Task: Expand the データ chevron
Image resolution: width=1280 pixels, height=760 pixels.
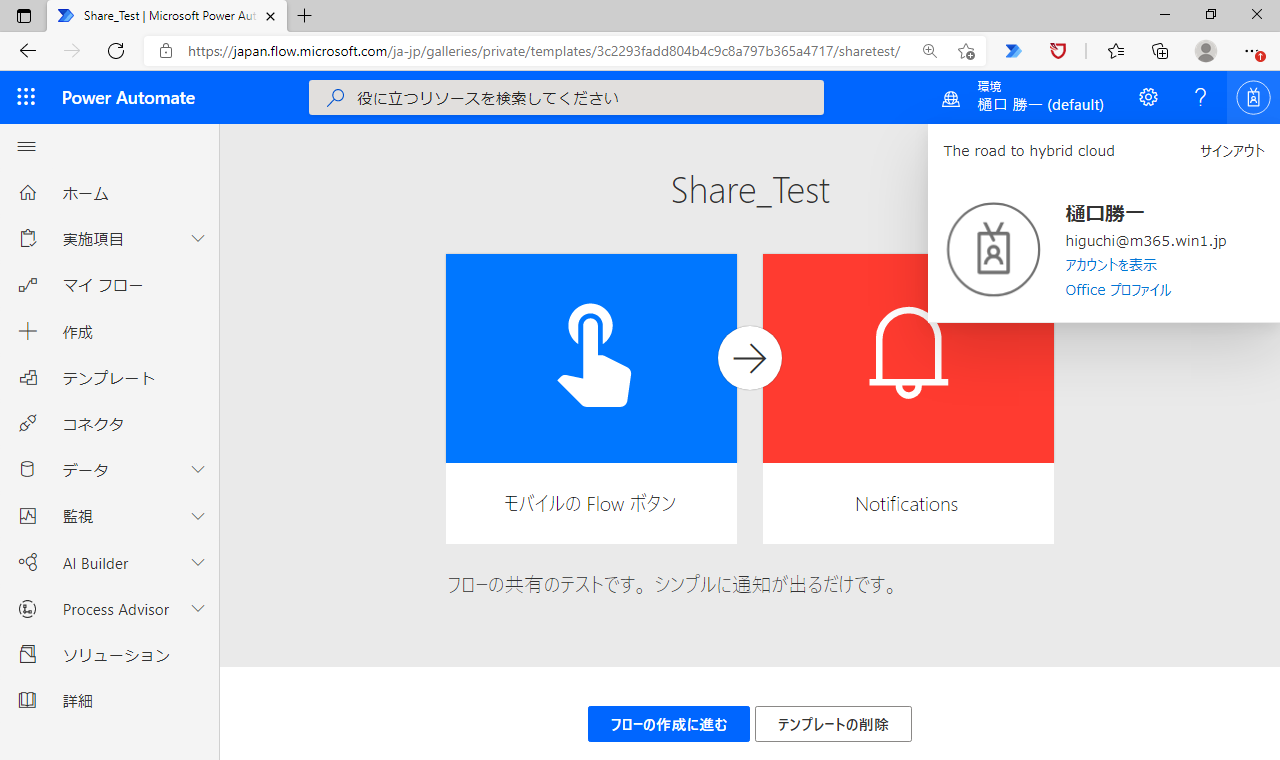Action: pos(198,470)
